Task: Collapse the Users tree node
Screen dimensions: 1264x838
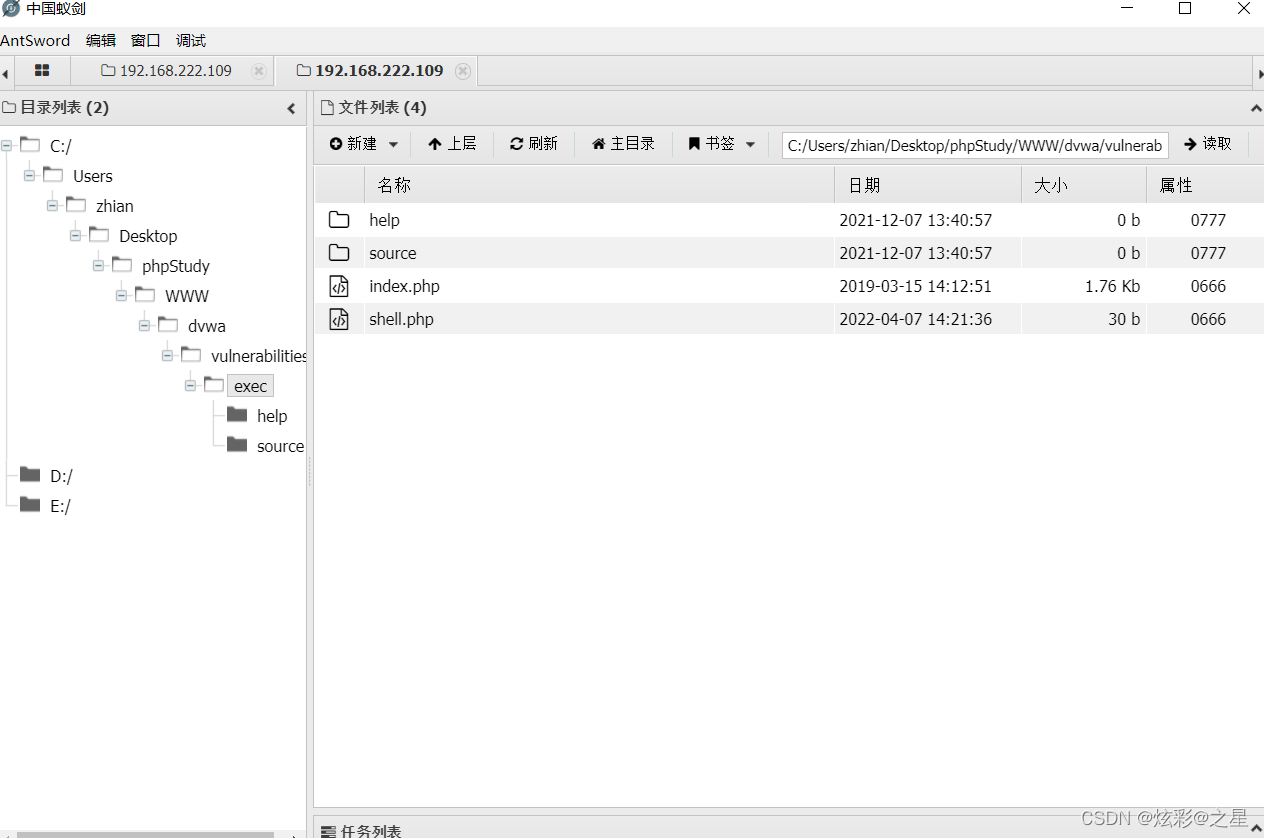Action: click(29, 176)
